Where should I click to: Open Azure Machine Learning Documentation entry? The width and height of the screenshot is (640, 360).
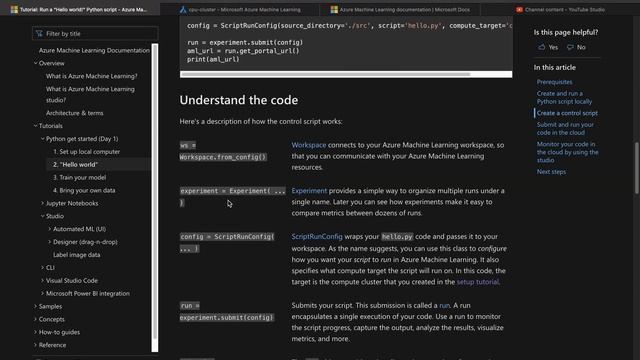(x=94, y=50)
